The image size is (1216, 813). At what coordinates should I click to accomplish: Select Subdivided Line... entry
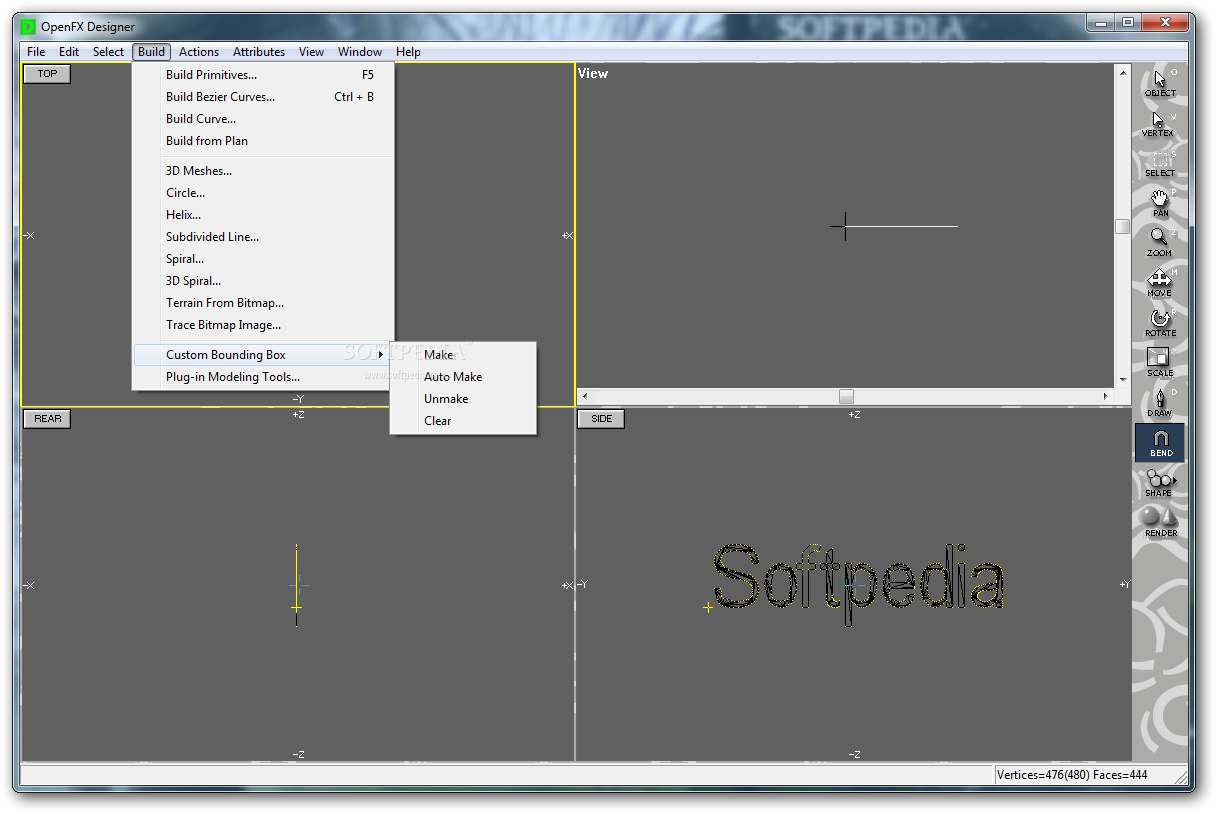coord(264,237)
